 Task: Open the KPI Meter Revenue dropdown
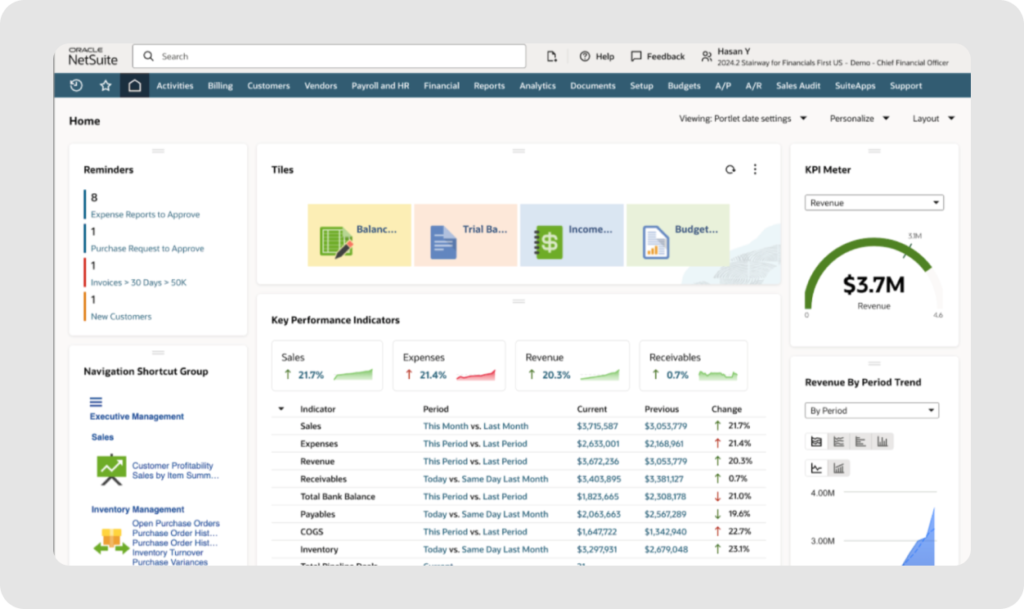pos(874,203)
